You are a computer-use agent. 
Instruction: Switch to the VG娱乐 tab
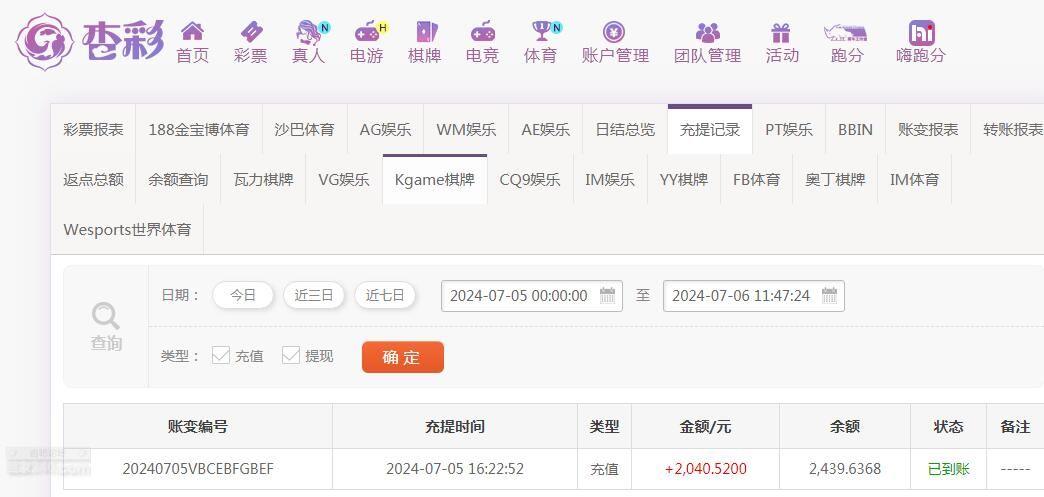tap(344, 179)
